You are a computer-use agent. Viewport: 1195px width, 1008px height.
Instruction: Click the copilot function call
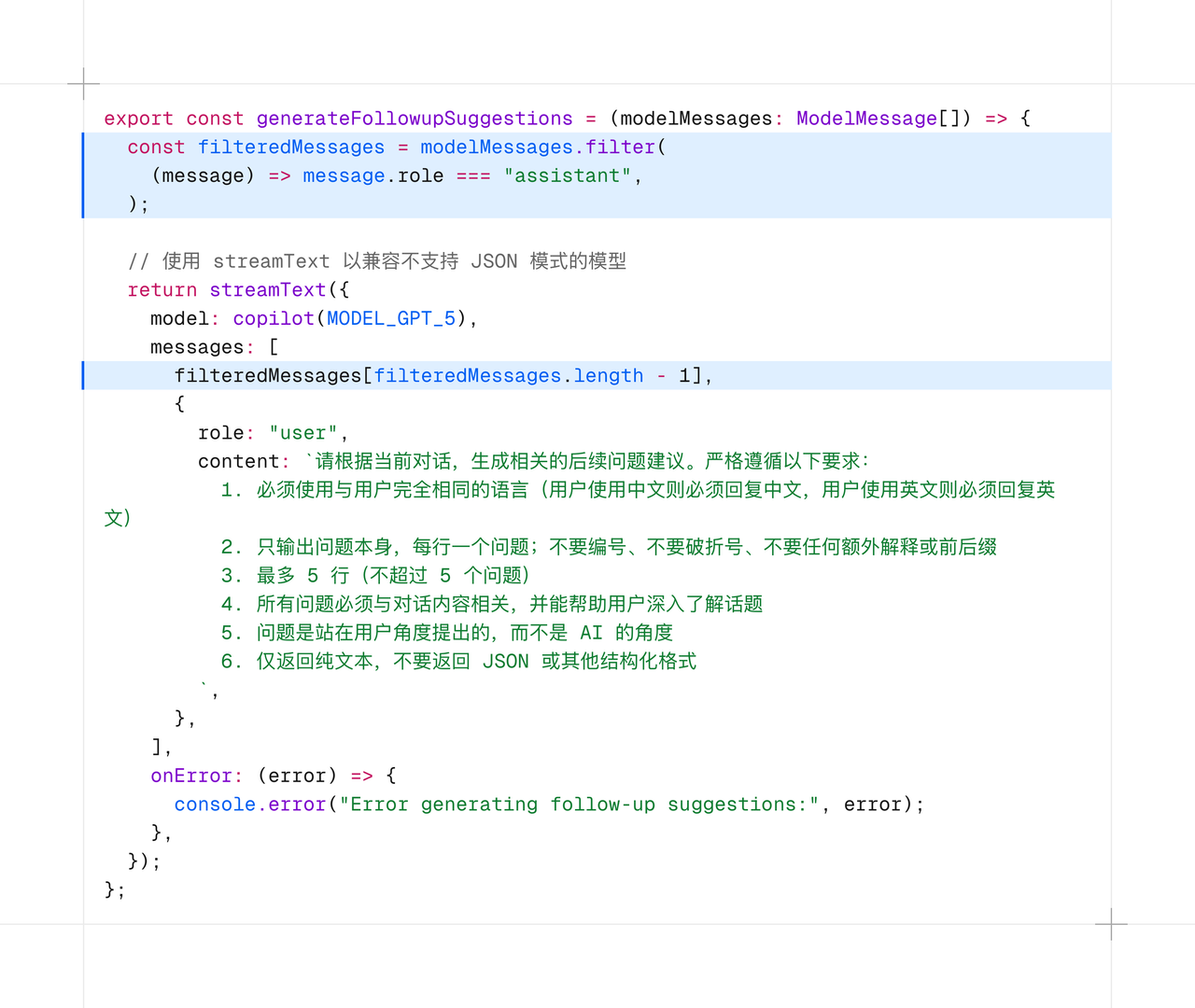274,319
